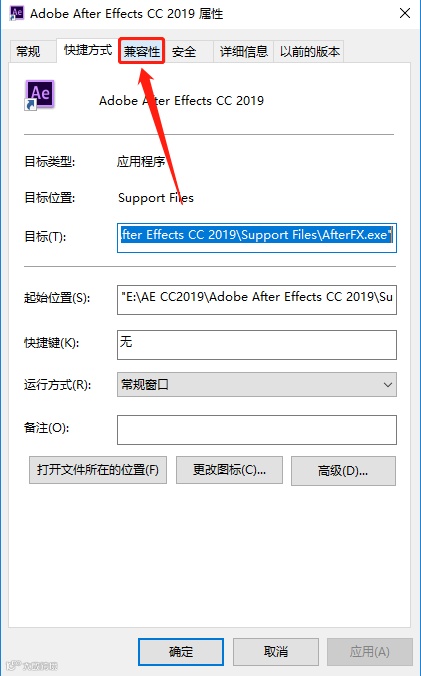
Task: Click the 更改图标(C)... button
Action: pyautogui.click(x=229, y=470)
